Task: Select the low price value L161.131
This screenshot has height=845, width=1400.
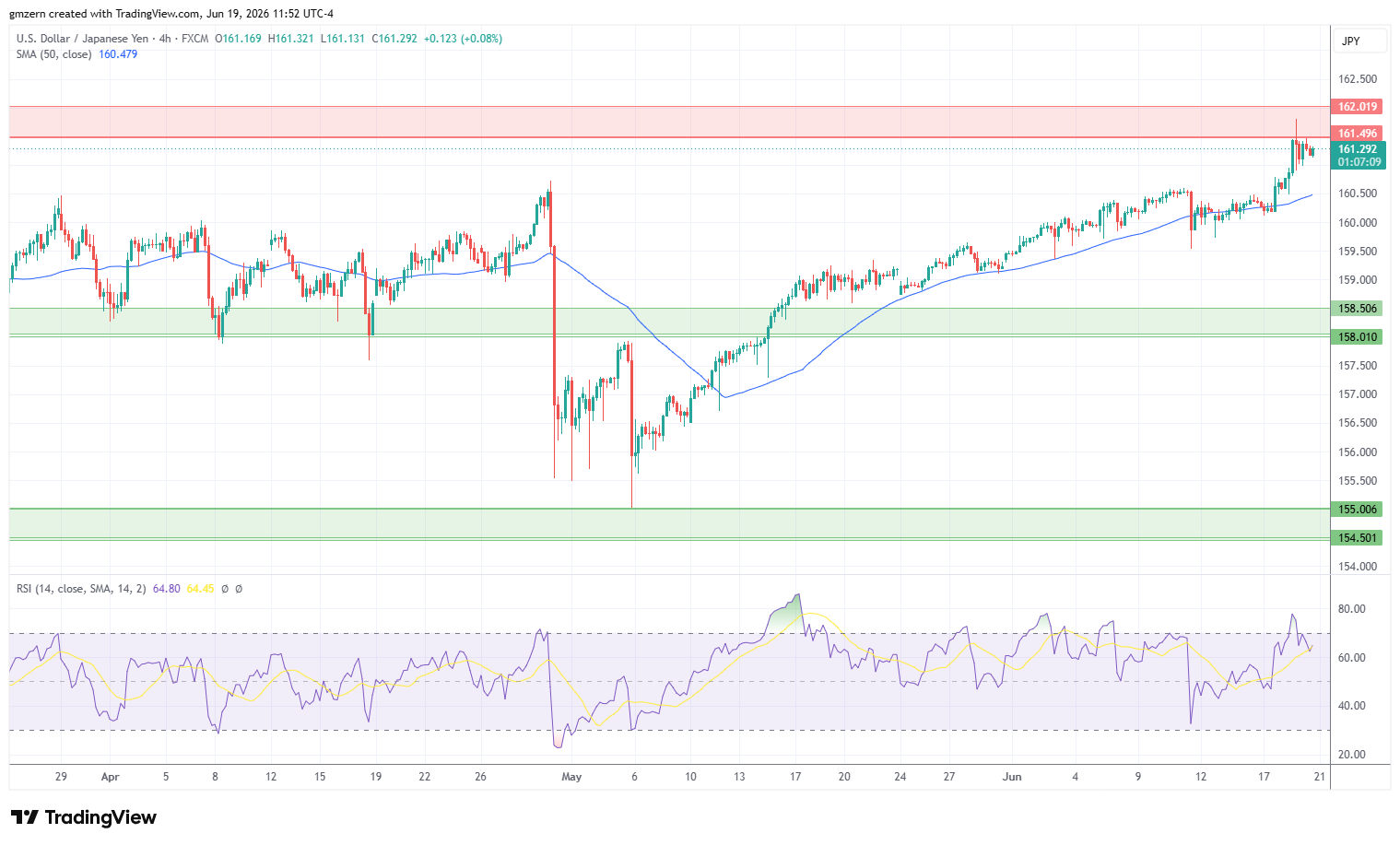Action: pos(343,39)
